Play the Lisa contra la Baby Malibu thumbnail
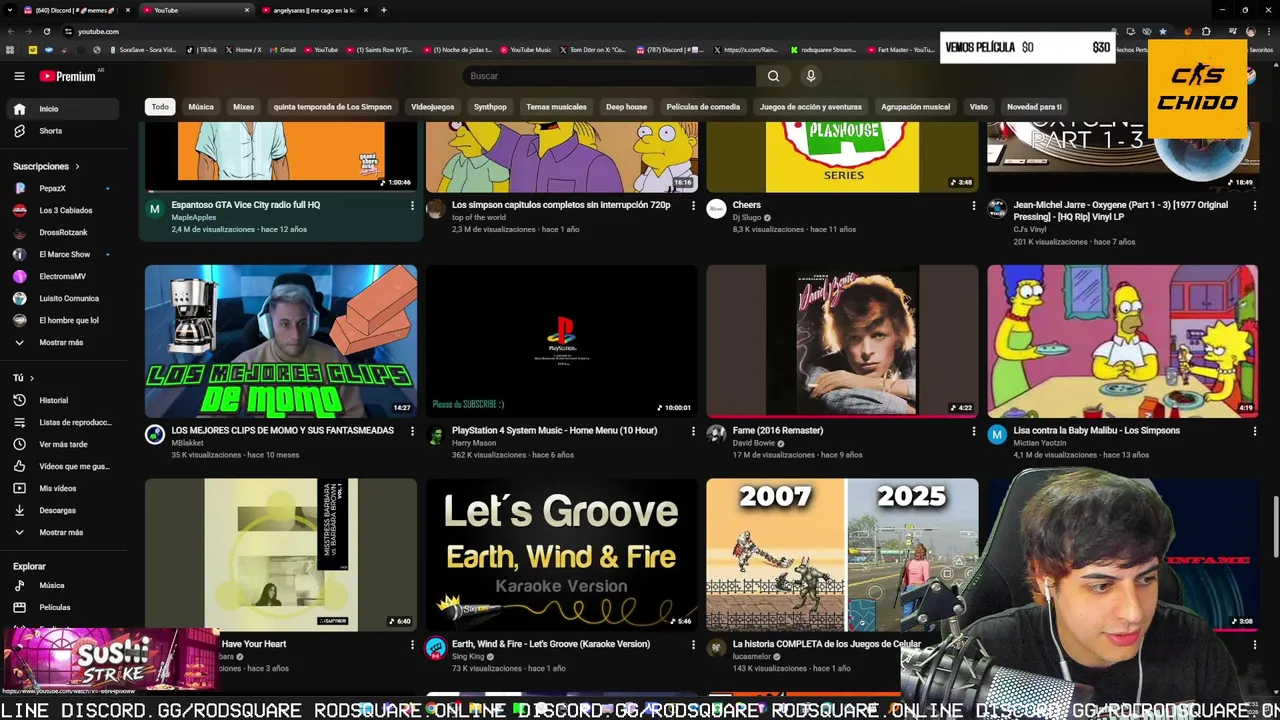This screenshot has width=1280, height=720. coord(1123,341)
